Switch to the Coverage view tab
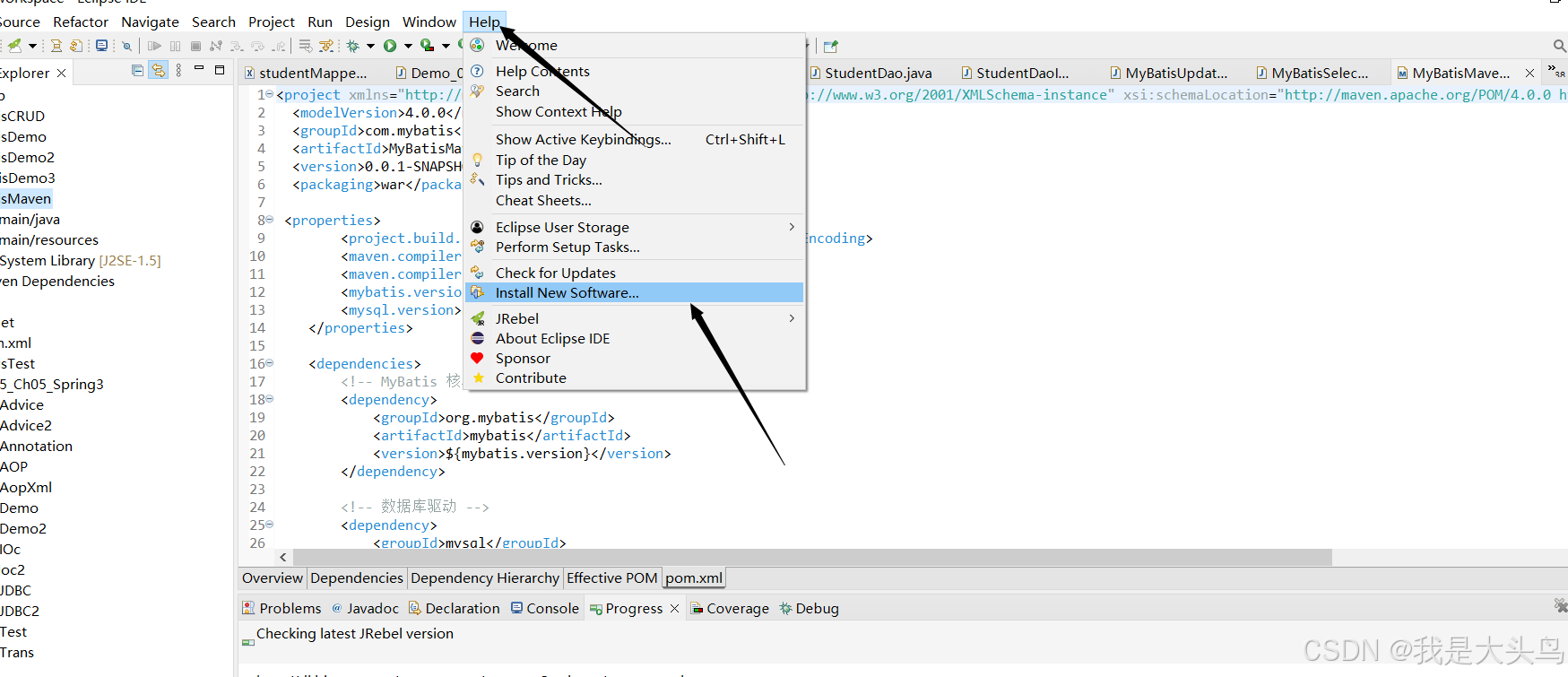This screenshot has width=1568, height=677. pos(730,608)
